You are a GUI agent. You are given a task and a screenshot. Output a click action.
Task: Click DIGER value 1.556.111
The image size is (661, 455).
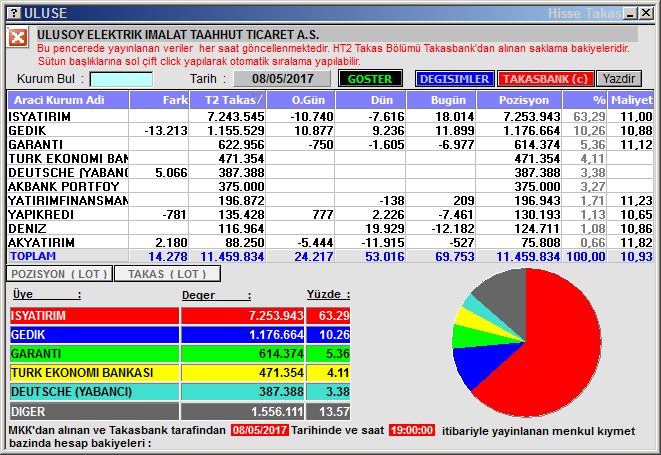277,412
